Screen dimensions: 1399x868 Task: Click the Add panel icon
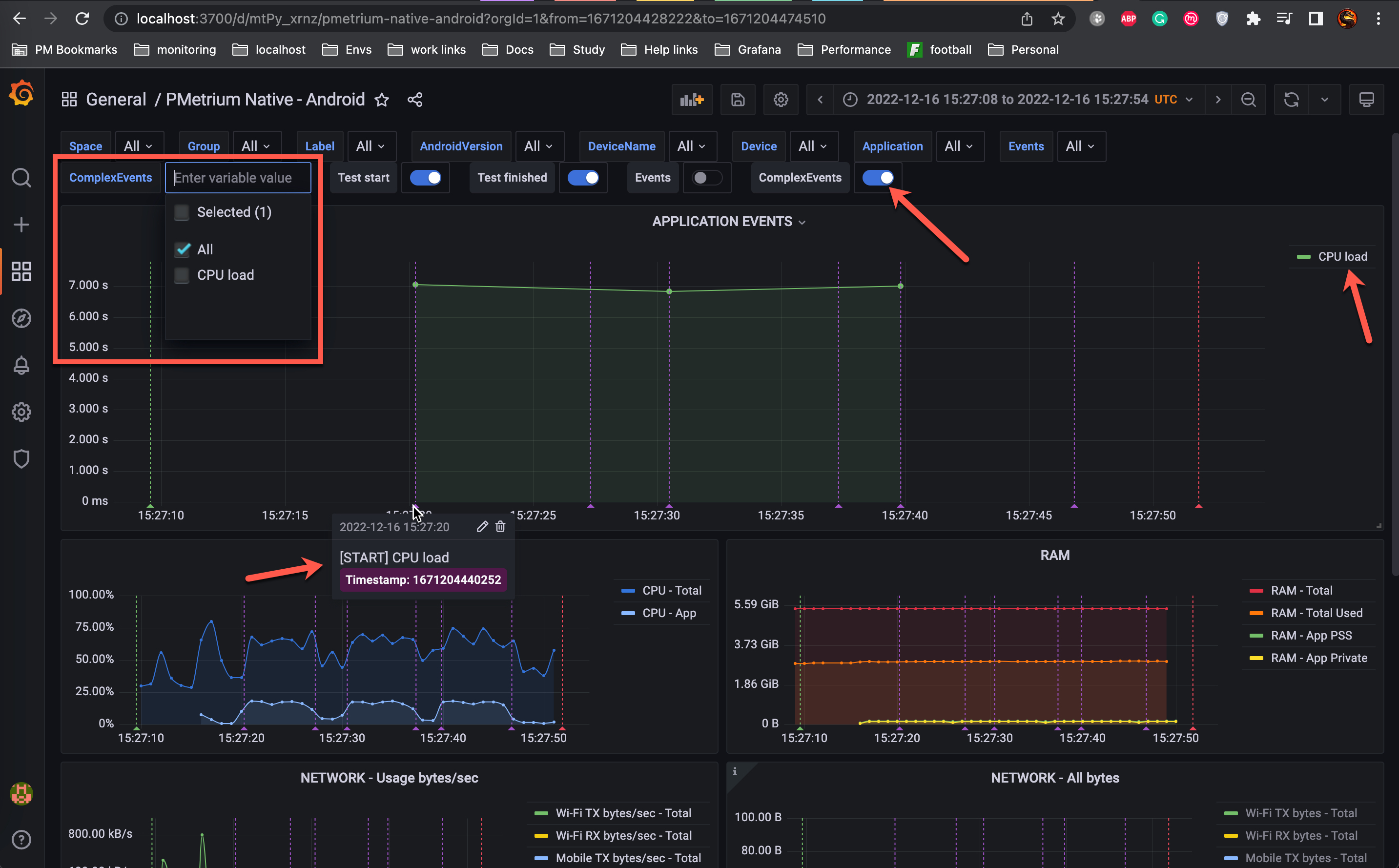pos(692,100)
